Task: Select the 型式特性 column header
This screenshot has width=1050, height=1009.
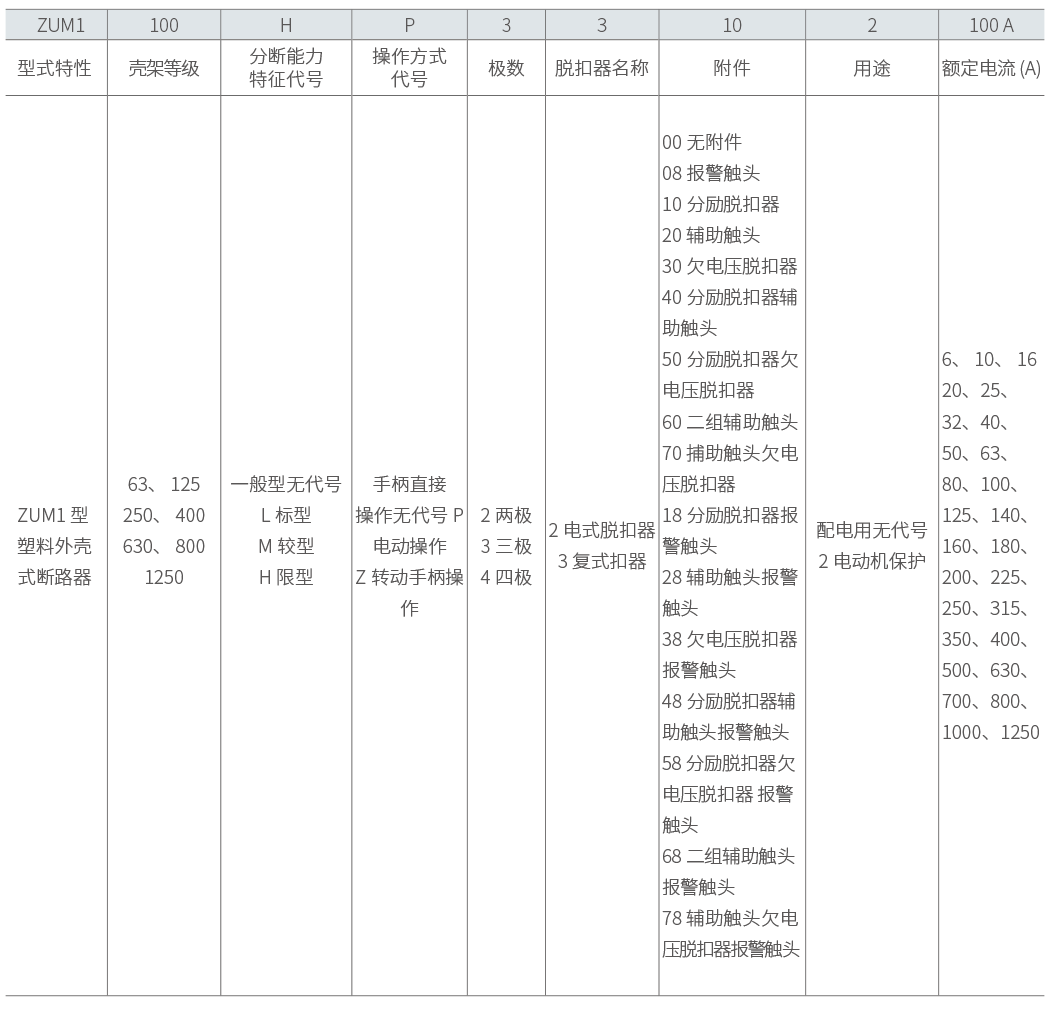Action: coord(55,69)
